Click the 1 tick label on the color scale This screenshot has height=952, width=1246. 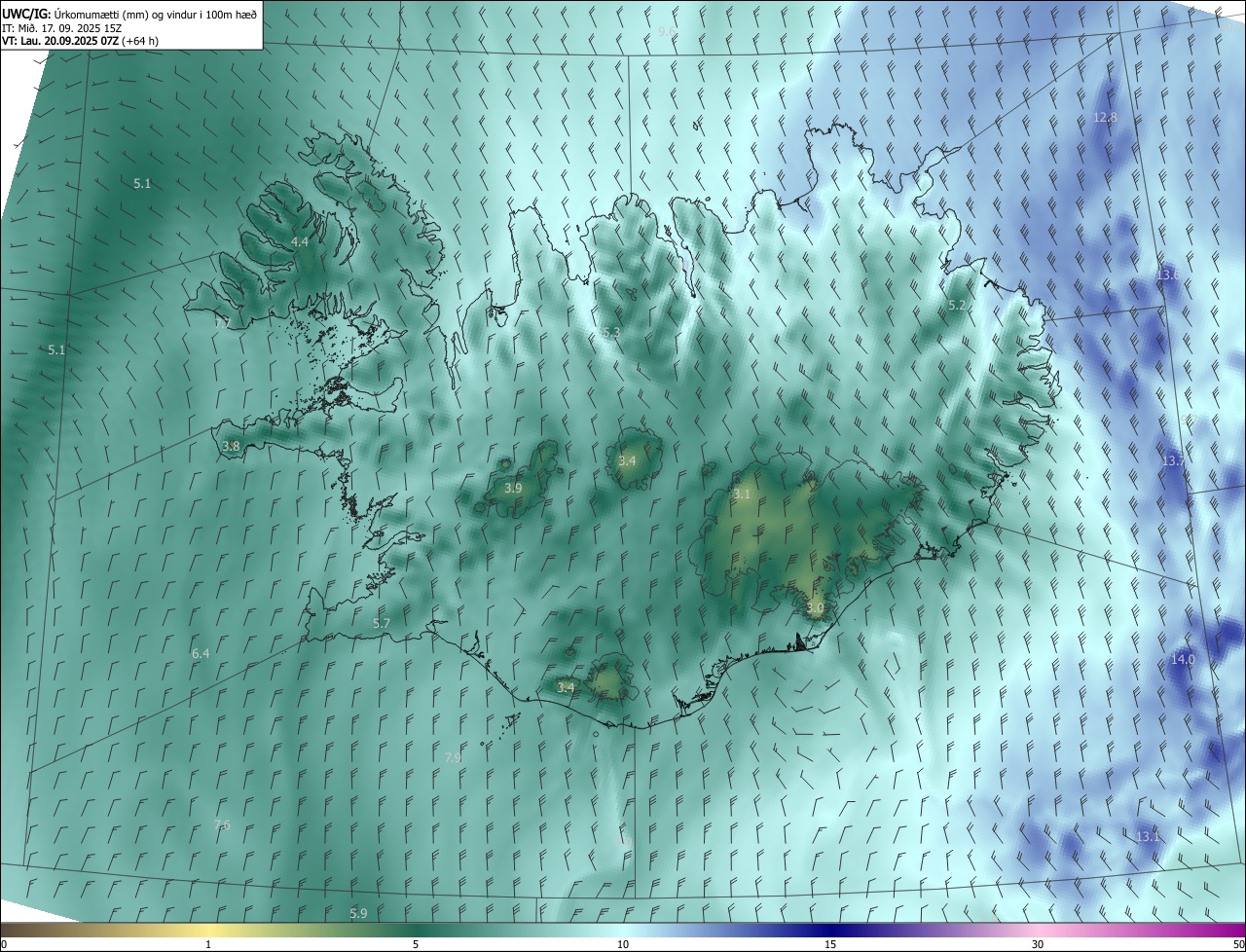point(208,944)
